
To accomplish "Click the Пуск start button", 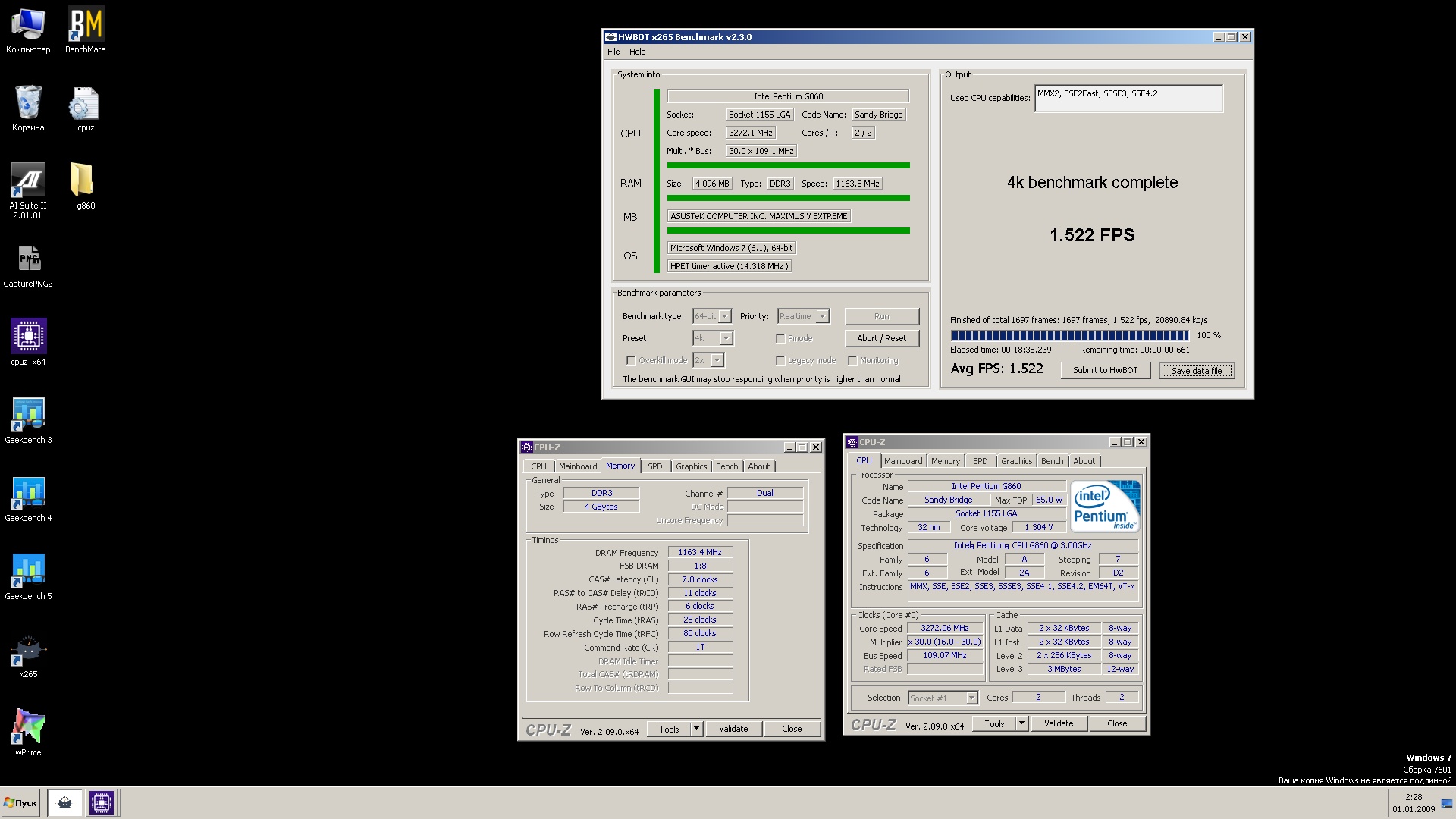I will (x=20, y=802).
